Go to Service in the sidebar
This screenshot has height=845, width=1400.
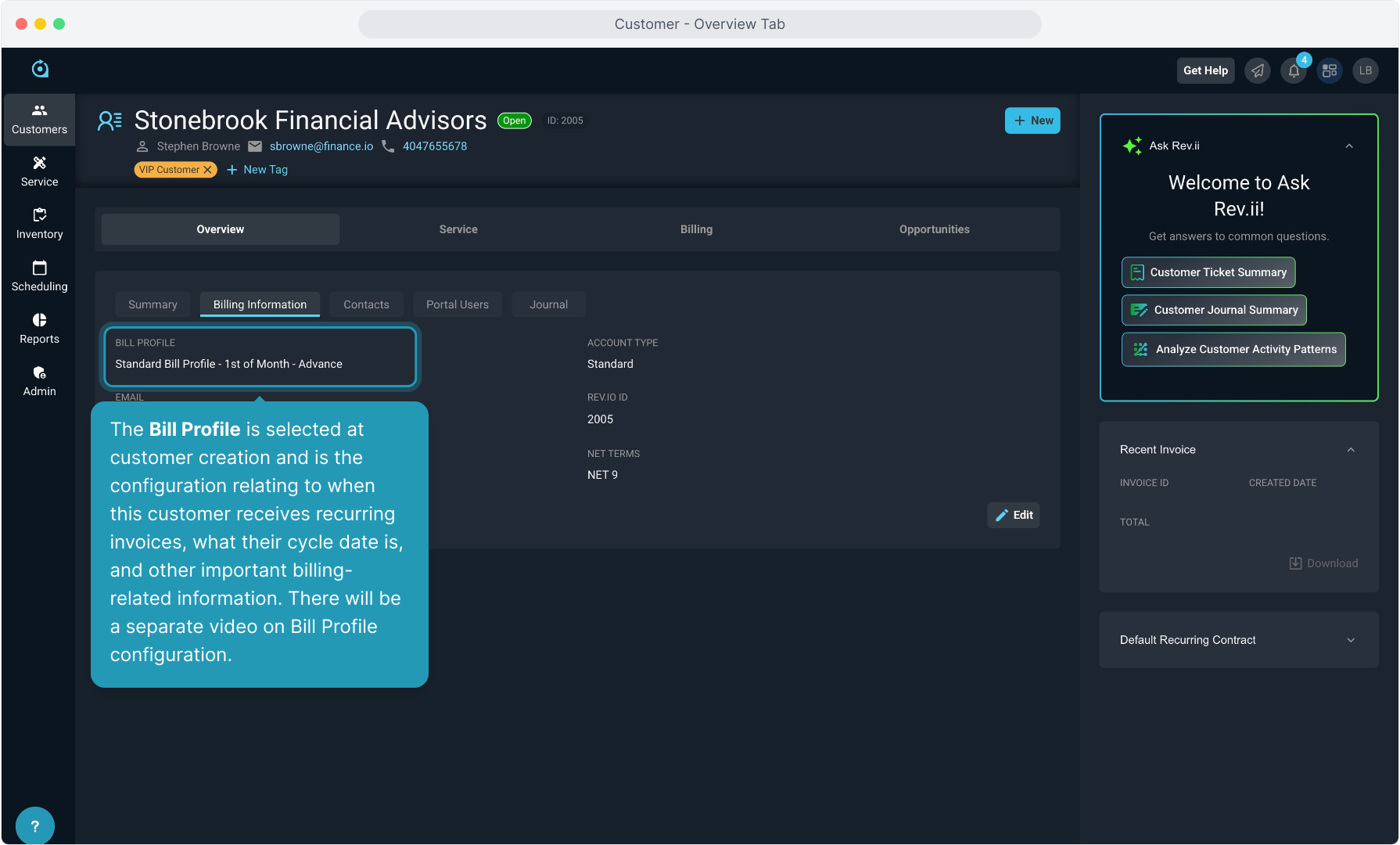coord(39,171)
